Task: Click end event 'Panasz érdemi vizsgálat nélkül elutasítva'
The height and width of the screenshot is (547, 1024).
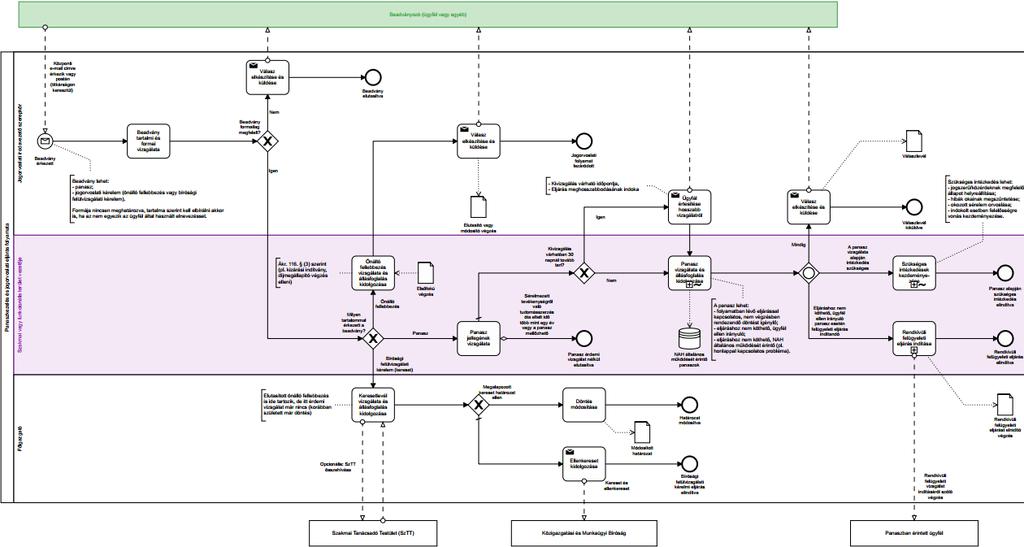Action: 584,338
